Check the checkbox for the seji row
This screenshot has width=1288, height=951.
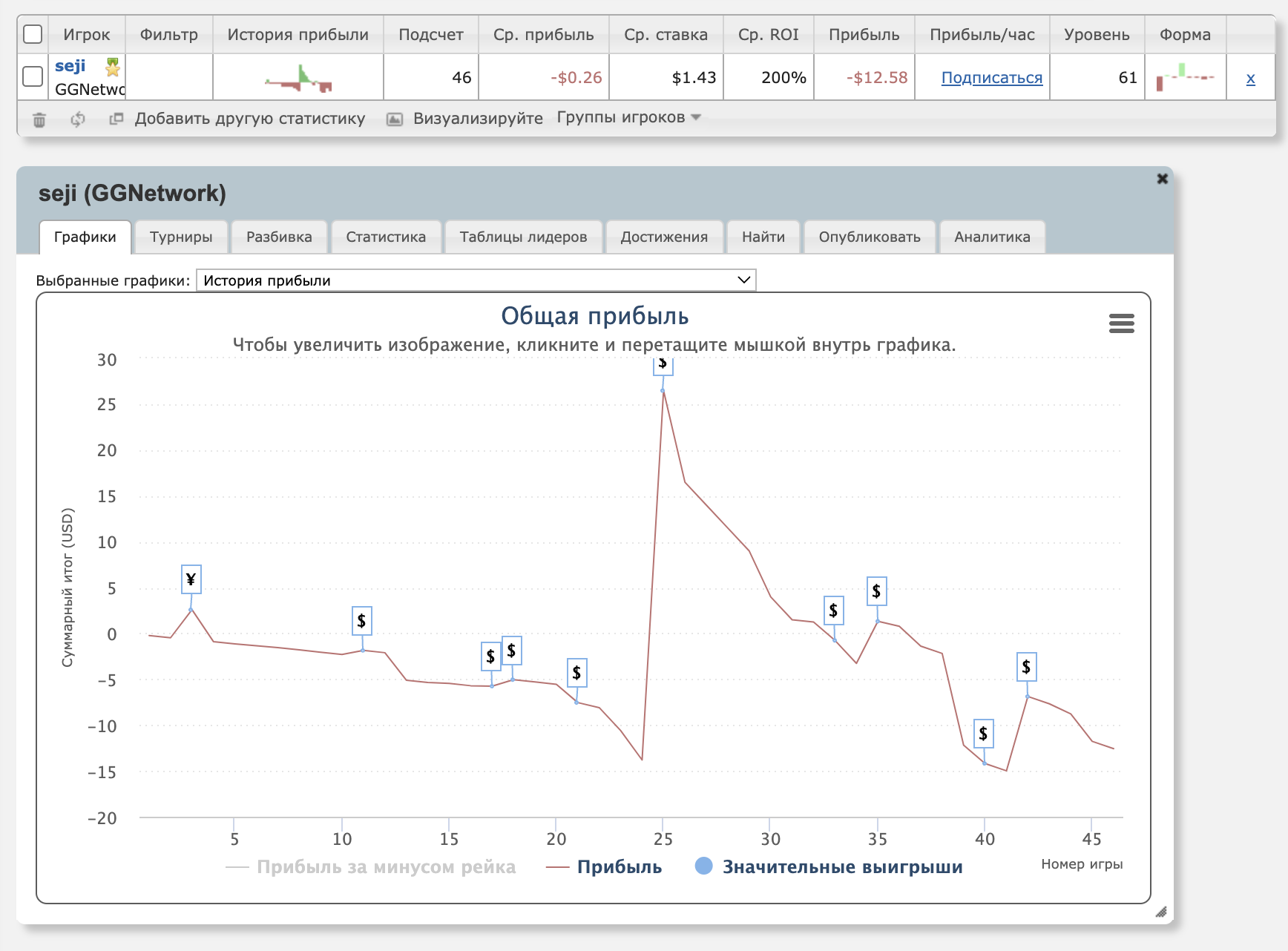(33, 76)
